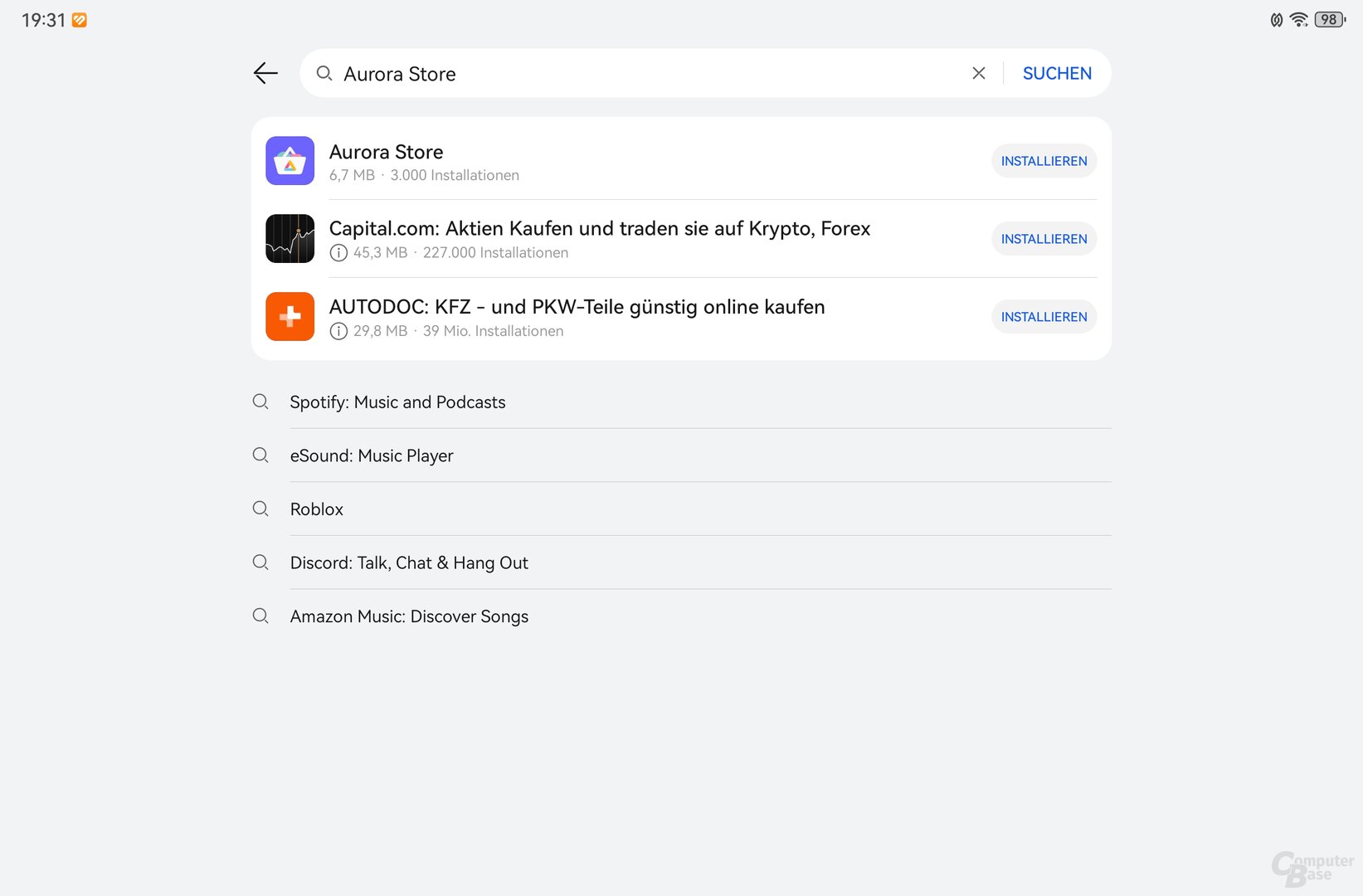Open the Capital.com app icon
This screenshot has width=1363, height=896.
coord(290,239)
